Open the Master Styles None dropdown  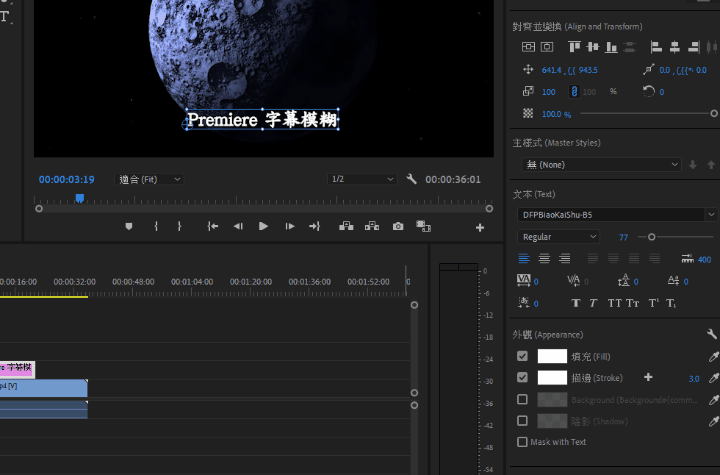[598, 164]
